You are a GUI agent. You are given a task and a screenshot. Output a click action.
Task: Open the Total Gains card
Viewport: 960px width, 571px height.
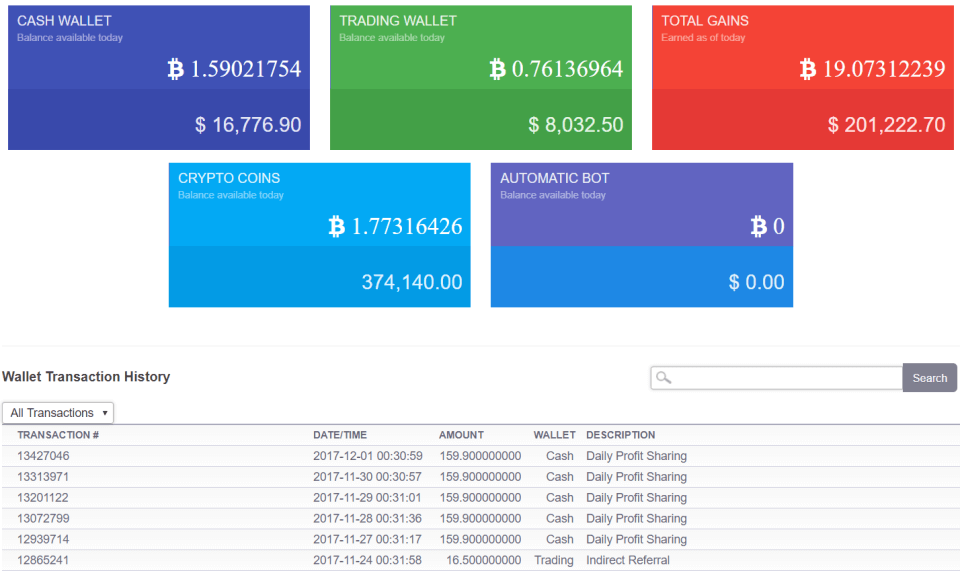(x=803, y=78)
